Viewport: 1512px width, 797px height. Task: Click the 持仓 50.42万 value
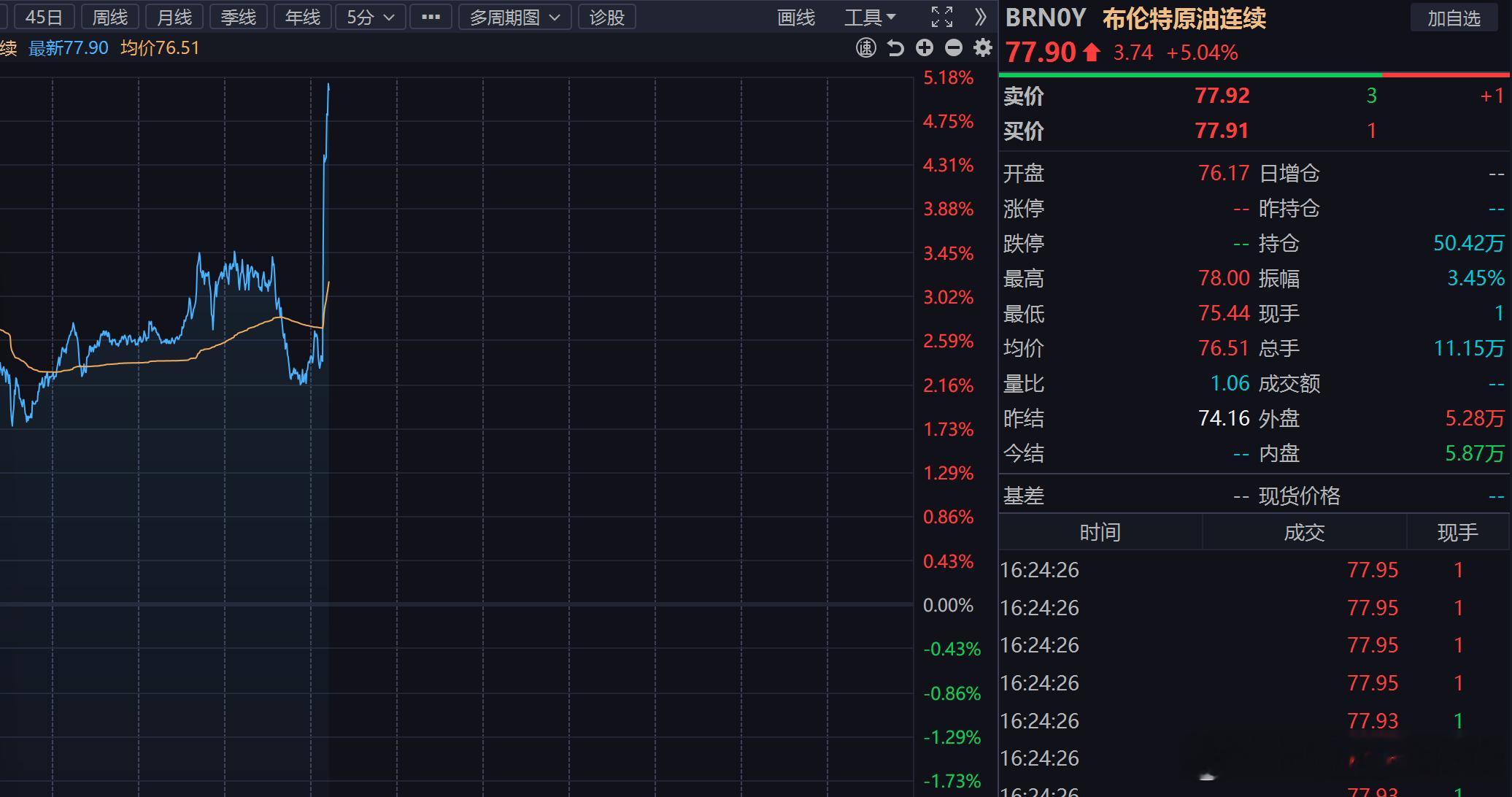coord(1468,243)
